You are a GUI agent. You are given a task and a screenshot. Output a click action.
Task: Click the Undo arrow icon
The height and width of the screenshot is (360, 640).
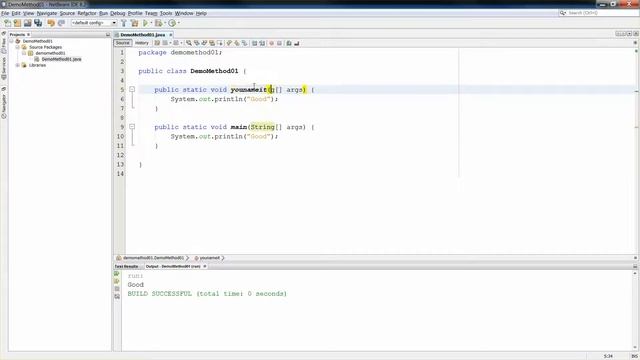click(x=51, y=23)
